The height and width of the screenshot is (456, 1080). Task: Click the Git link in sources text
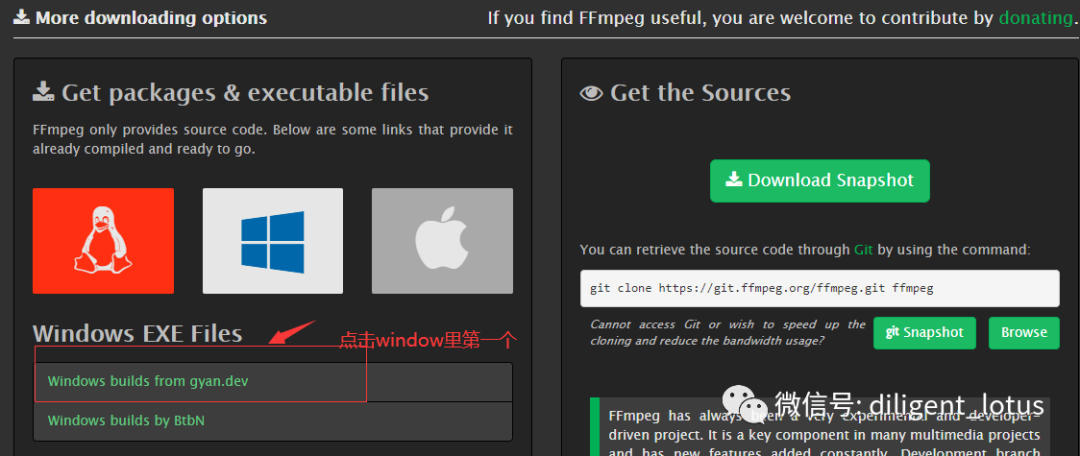(863, 249)
